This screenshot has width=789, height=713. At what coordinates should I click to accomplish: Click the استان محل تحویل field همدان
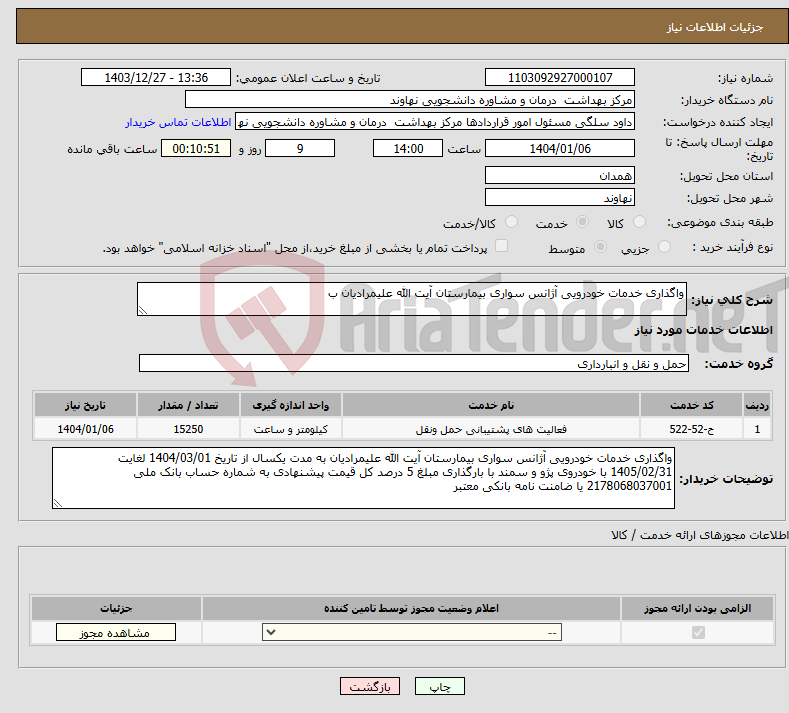[560, 176]
